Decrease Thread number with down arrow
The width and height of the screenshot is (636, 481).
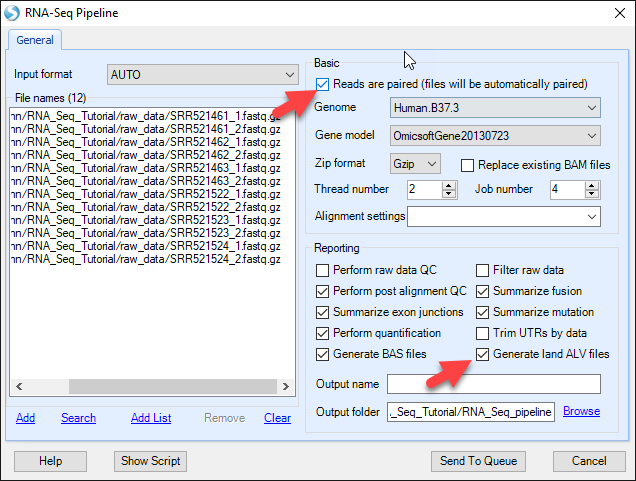coord(449,194)
